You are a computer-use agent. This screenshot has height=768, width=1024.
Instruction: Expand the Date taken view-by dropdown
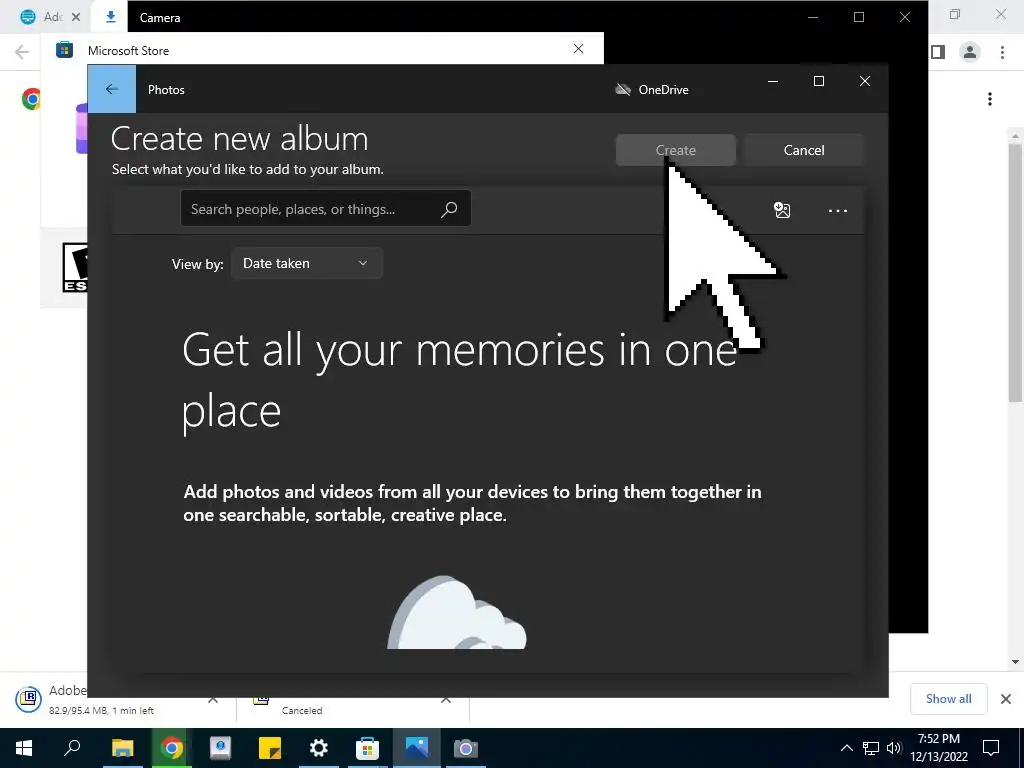[x=306, y=263]
